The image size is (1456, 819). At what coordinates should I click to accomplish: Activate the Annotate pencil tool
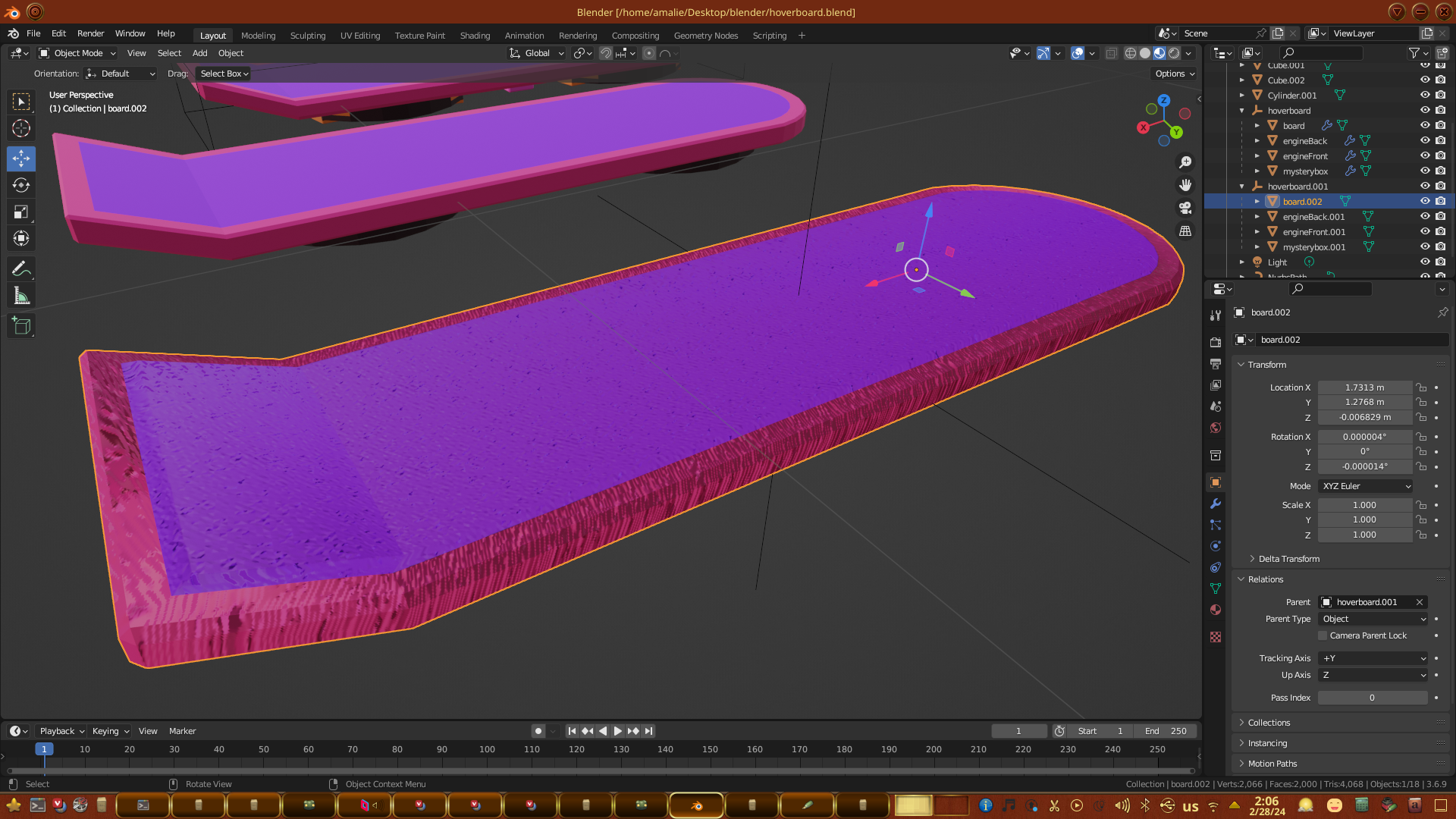pos(21,269)
